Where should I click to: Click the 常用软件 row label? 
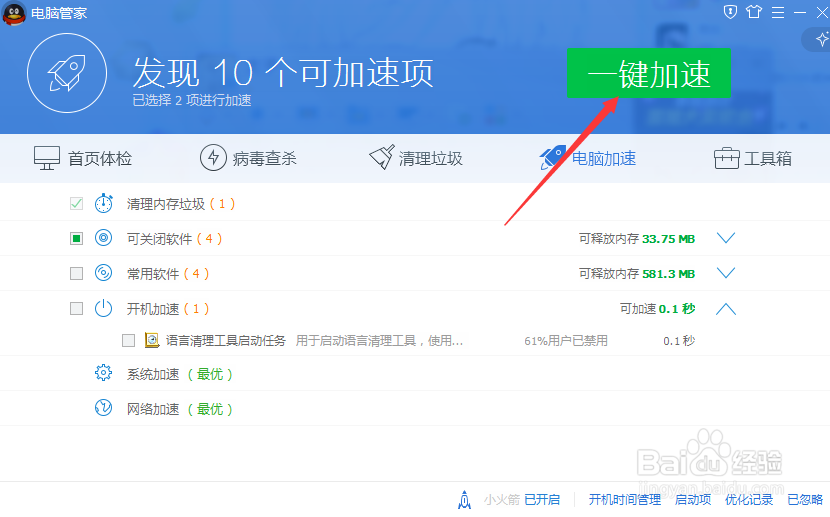(153, 274)
